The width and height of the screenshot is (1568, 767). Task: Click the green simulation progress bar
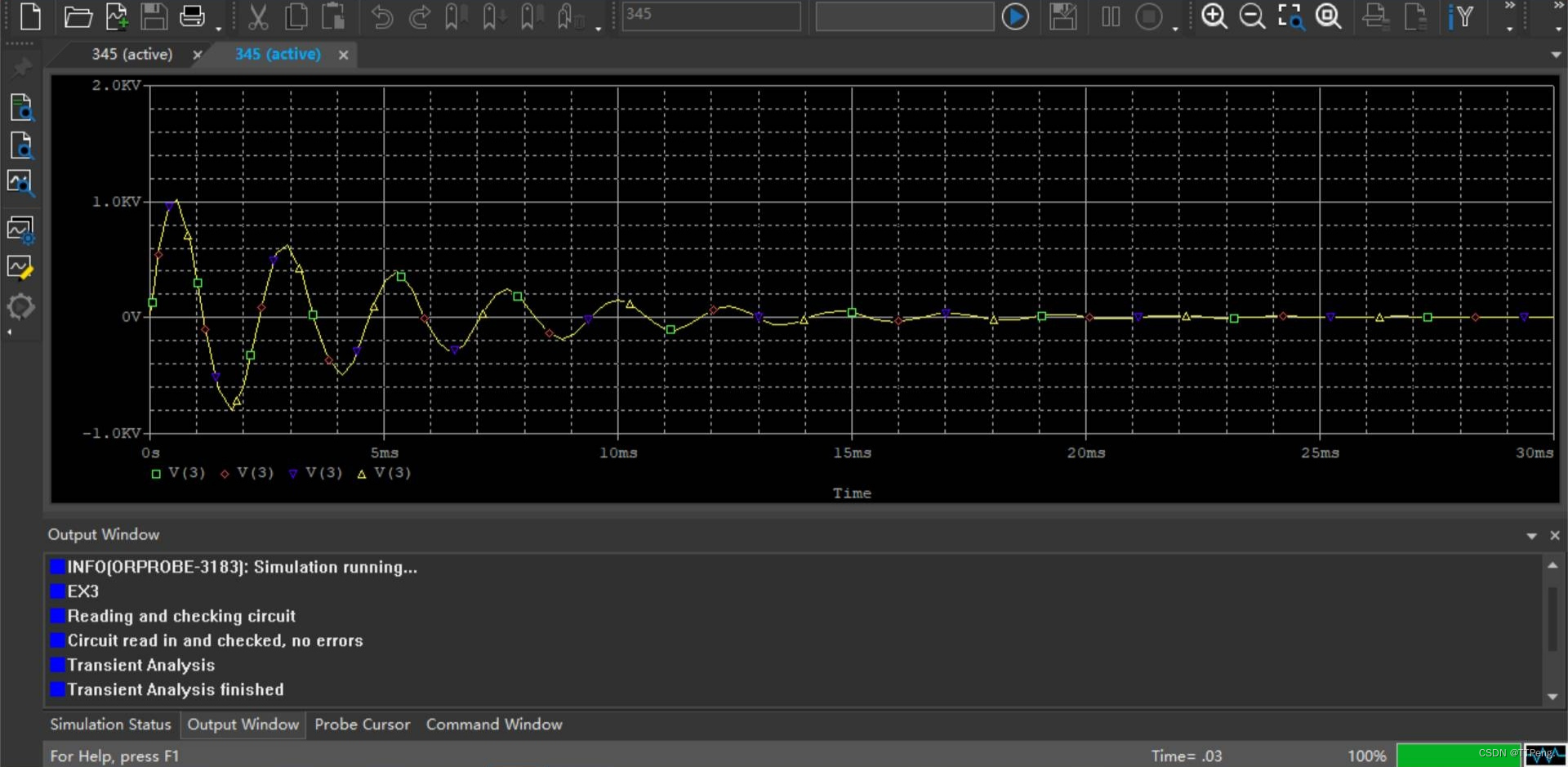point(1459,755)
